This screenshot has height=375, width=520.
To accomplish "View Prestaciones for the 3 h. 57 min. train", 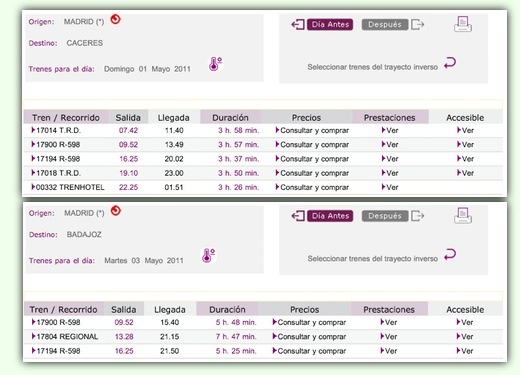I will point(390,145).
